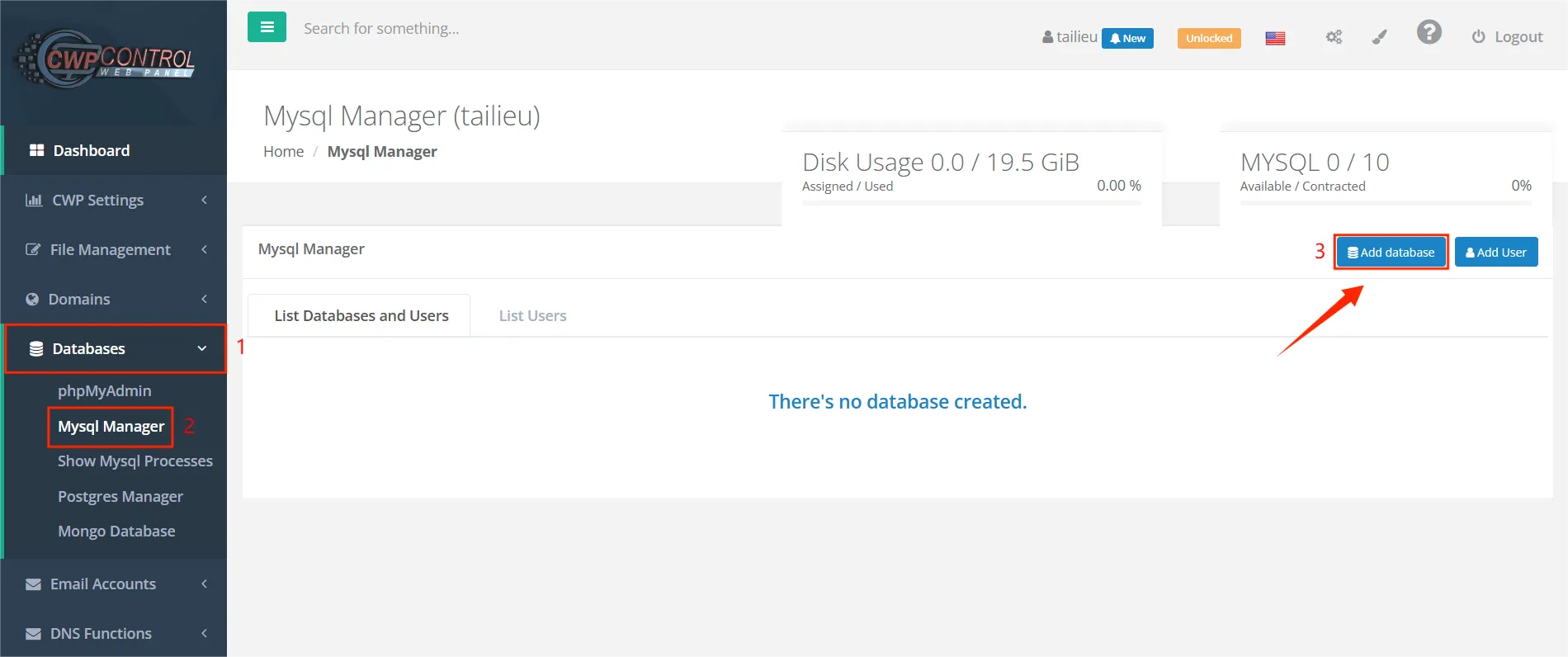Open Show Mysql Processes
The width and height of the screenshot is (1568, 657).
135,461
